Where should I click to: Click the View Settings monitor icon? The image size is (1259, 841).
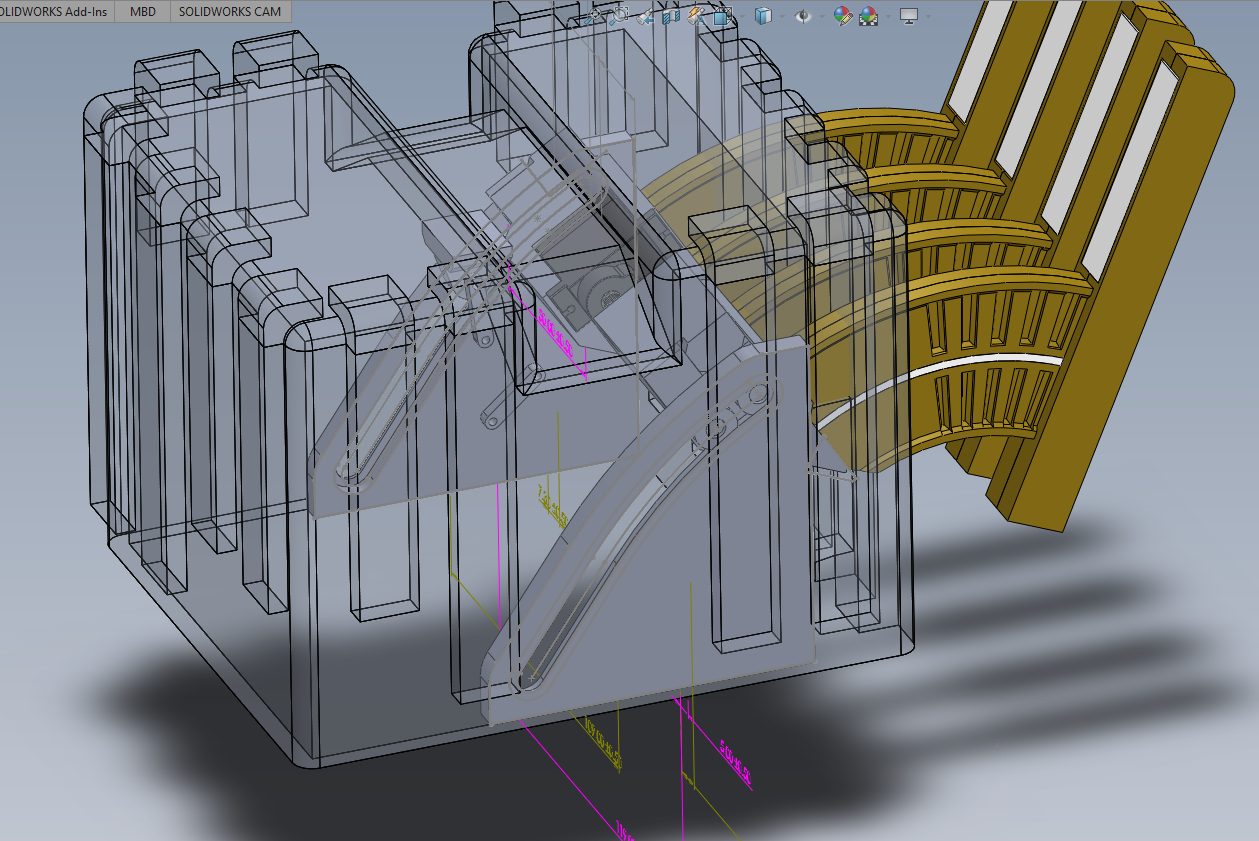point(908,16)
